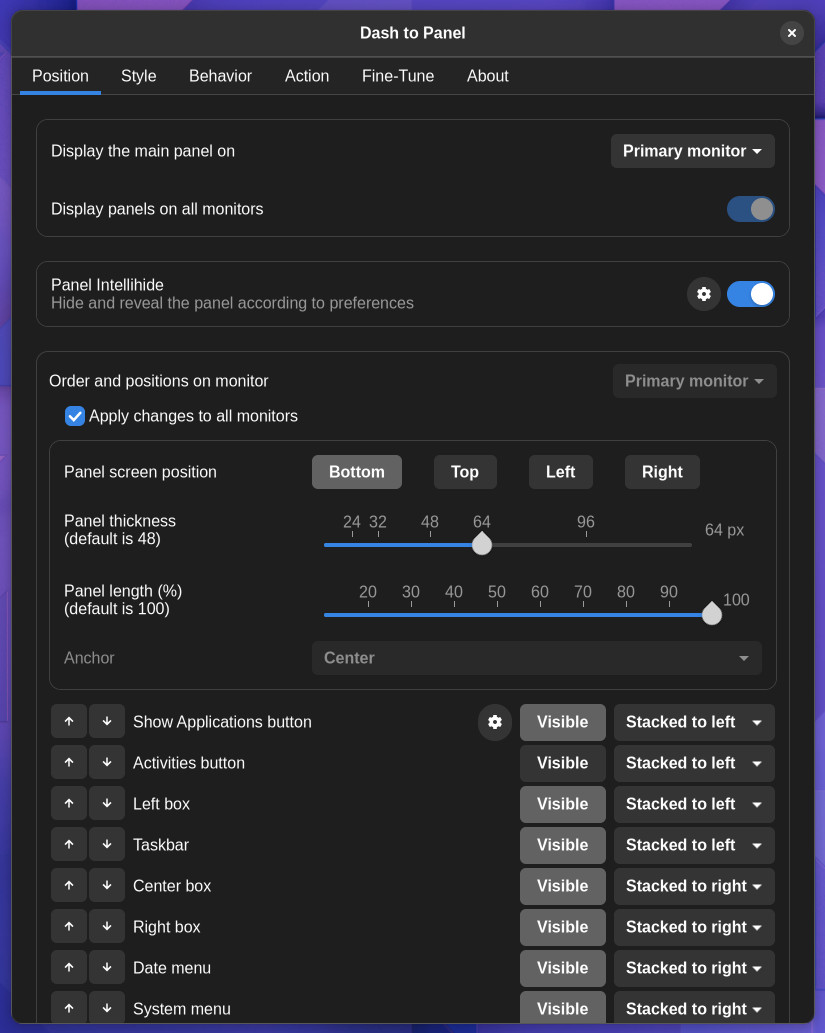Open main panel Primary monitor dropdown
This screenshot has height=1033, width=825.
tap(693, 151)
